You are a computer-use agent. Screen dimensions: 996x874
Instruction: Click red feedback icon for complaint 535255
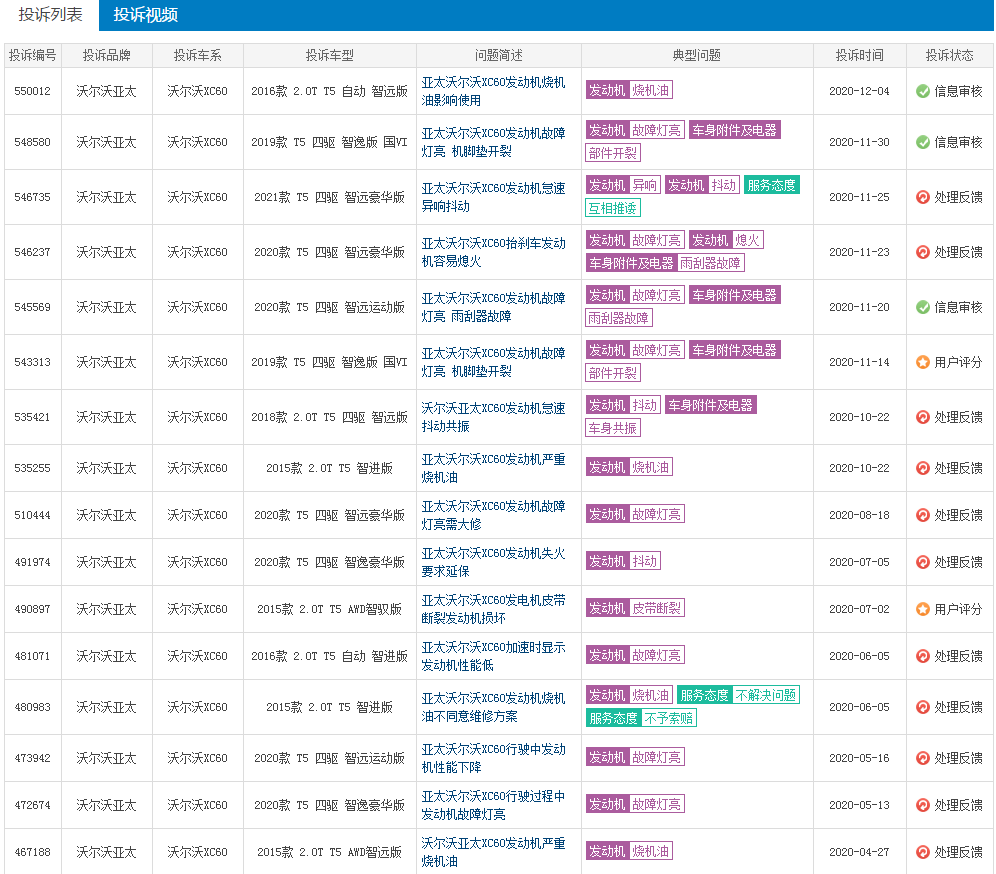point(923,468)
